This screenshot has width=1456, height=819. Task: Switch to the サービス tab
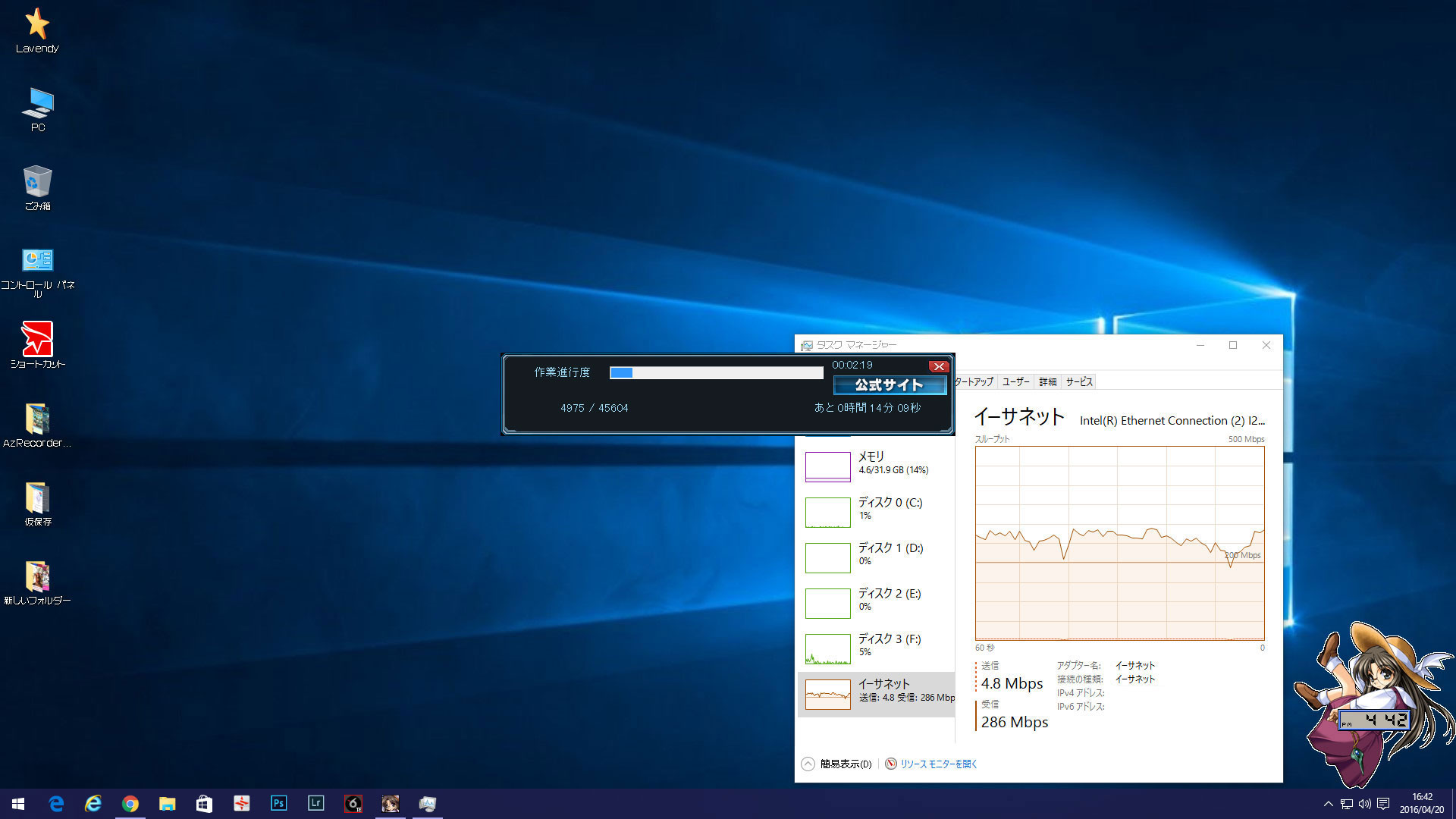(1079, 382)
